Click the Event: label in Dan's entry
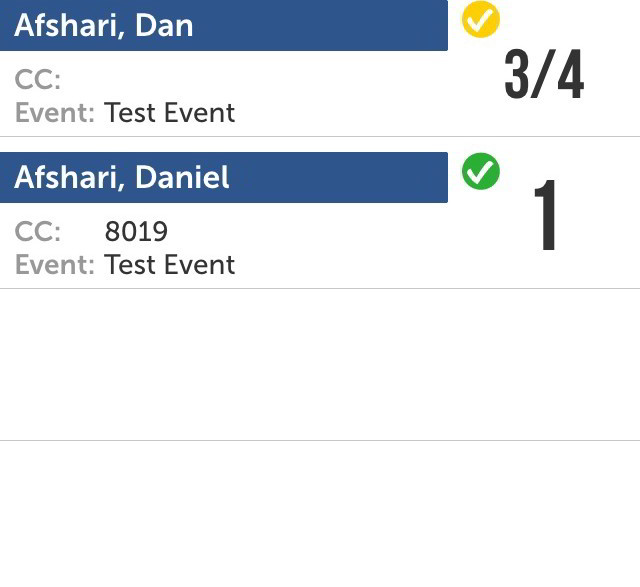Screen dimensions: 640x587 (x=55, y=113)
